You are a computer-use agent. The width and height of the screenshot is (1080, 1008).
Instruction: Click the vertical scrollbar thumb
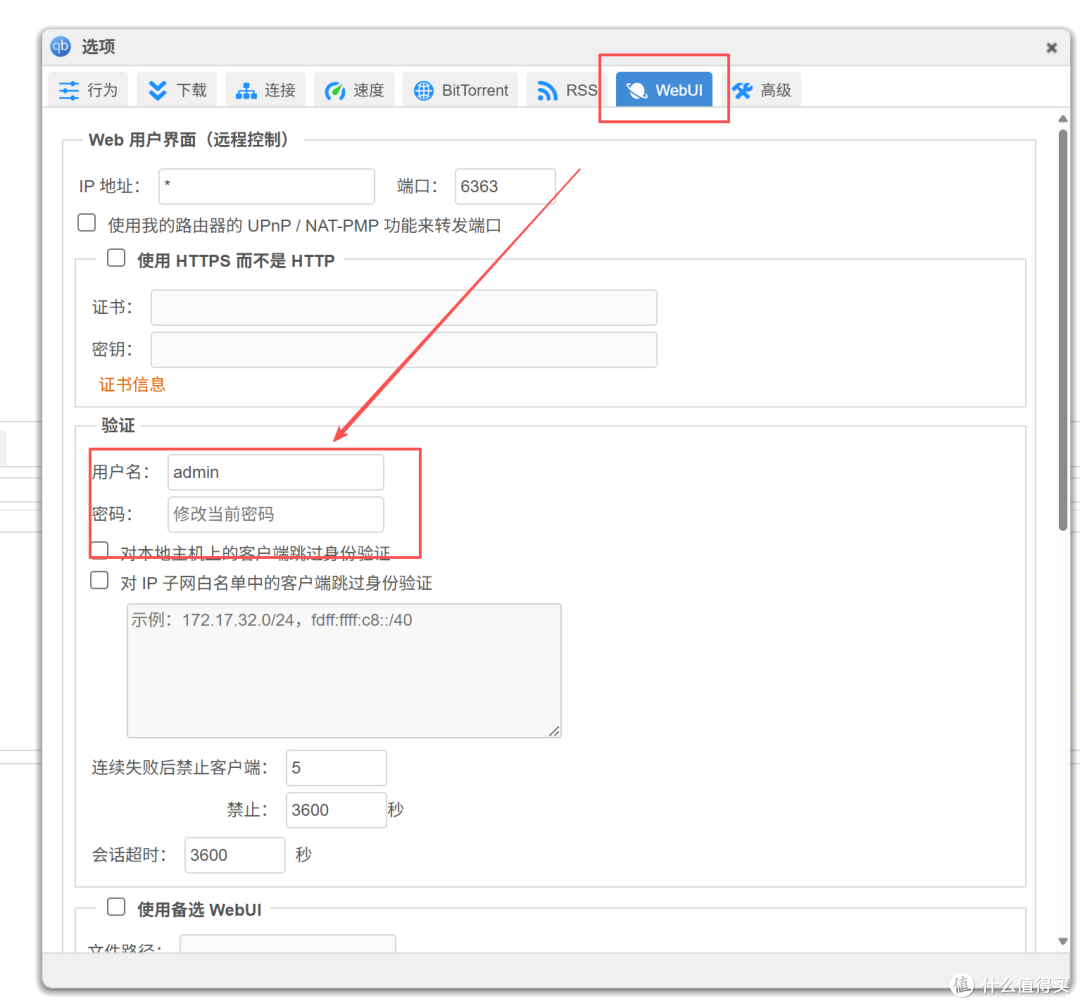pyautogui.click(x=1063, y=330)
